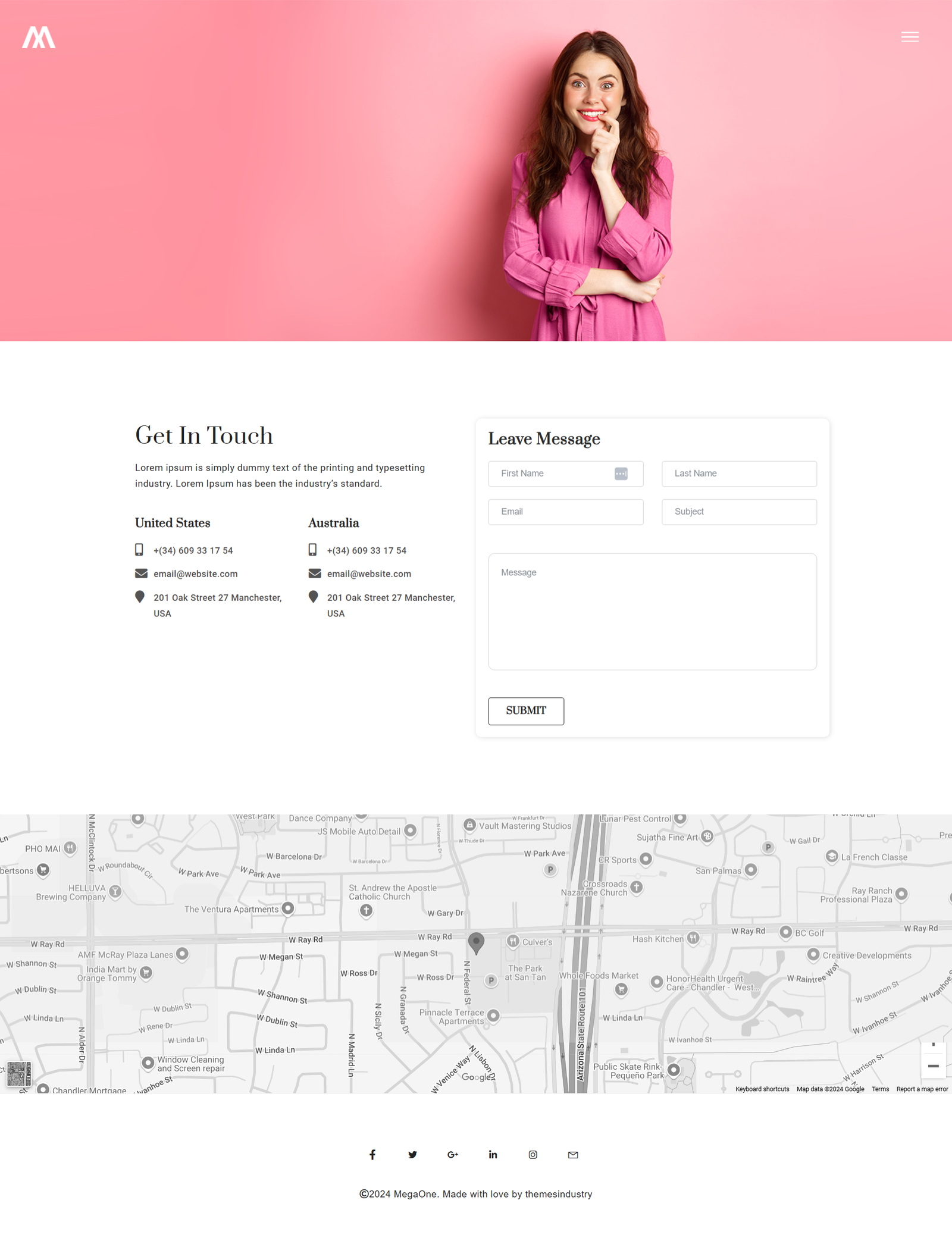952x1241 pixels.
Task: Click the United States heading
Action: pyautogui.click(x=173, y=523)
